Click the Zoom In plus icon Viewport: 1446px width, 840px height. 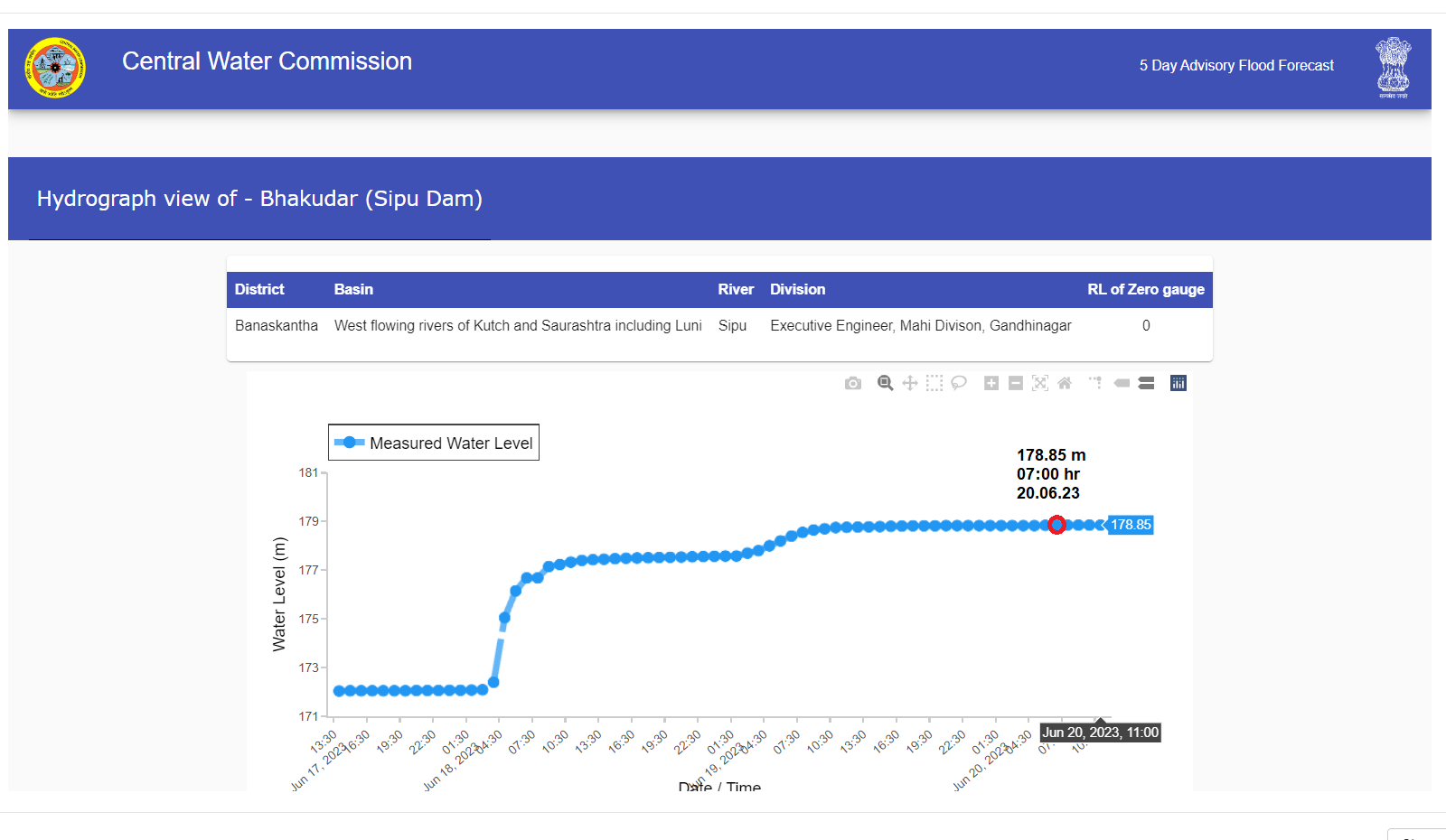click(991, 384)
